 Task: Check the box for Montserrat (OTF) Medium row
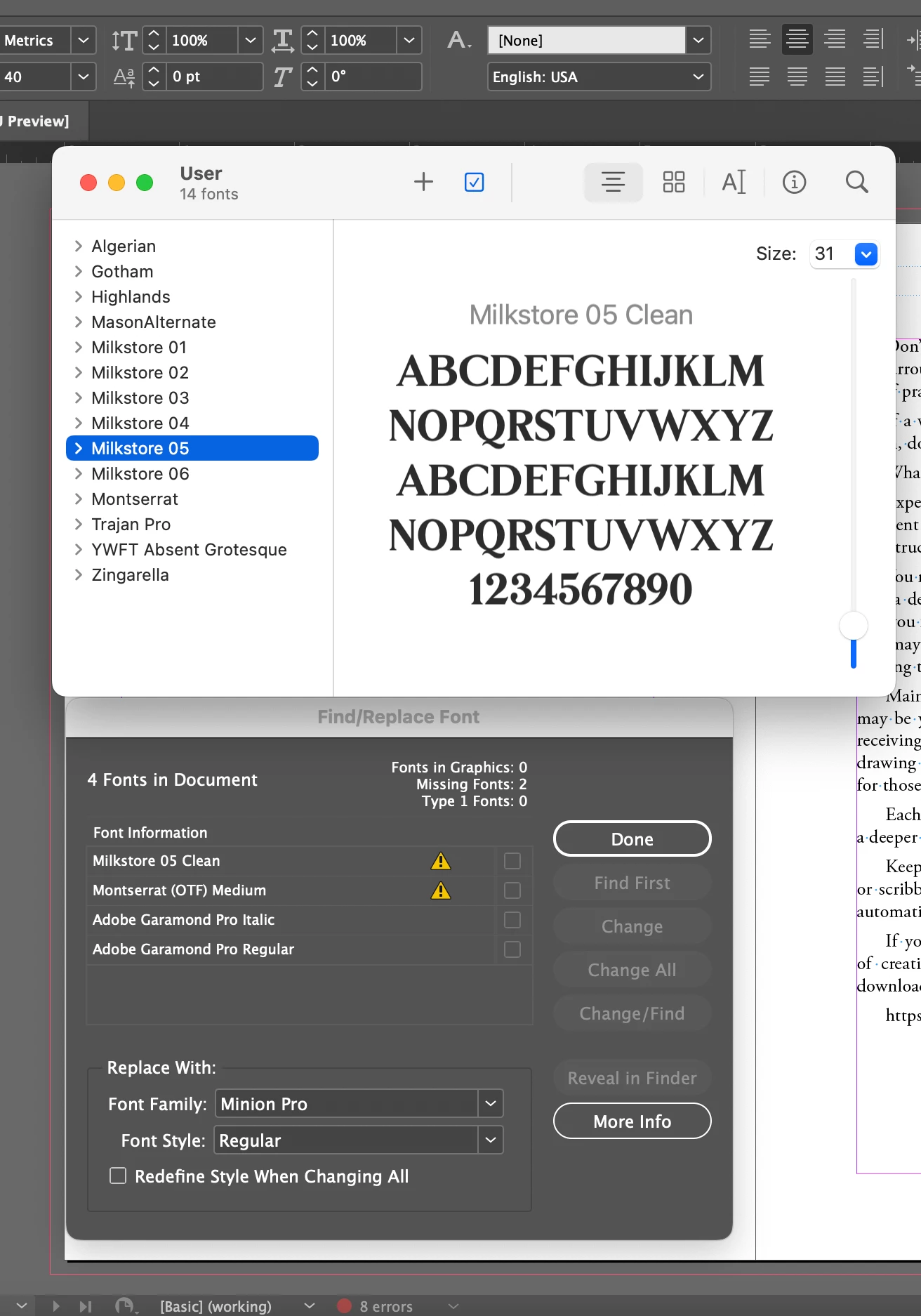tap(512, 890)
